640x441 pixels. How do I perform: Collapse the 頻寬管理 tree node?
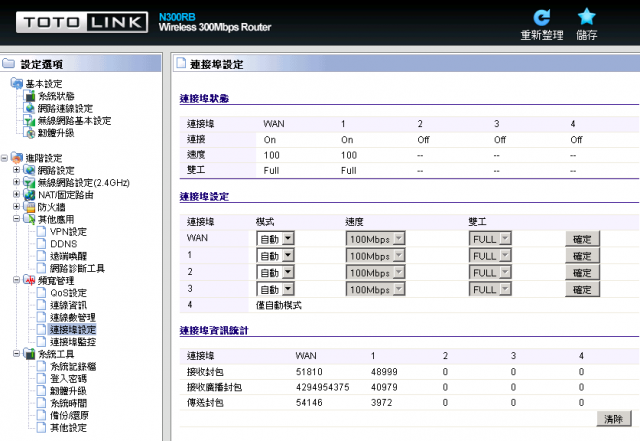(16, 280)
